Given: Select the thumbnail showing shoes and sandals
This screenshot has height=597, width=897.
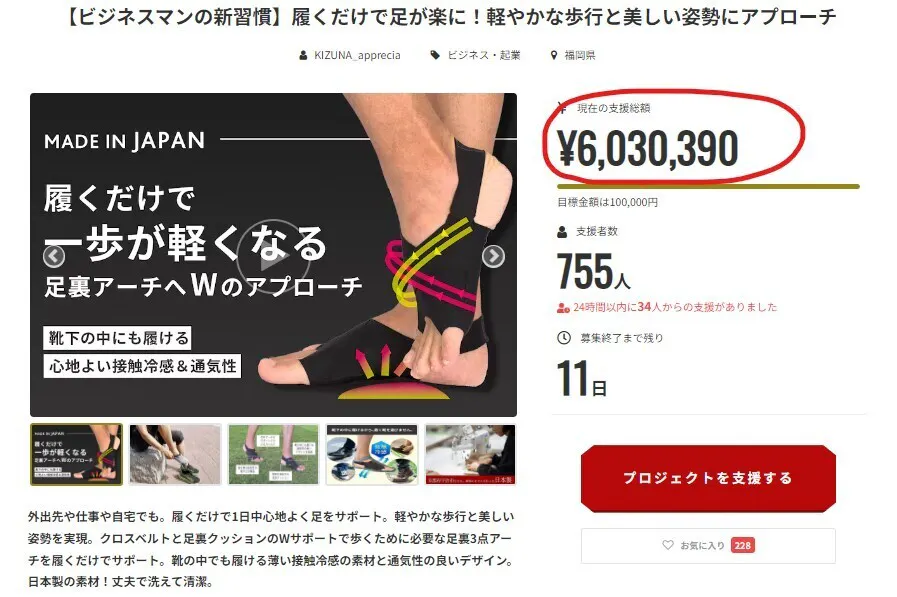Looking at the screenshot, I should 372,454.
